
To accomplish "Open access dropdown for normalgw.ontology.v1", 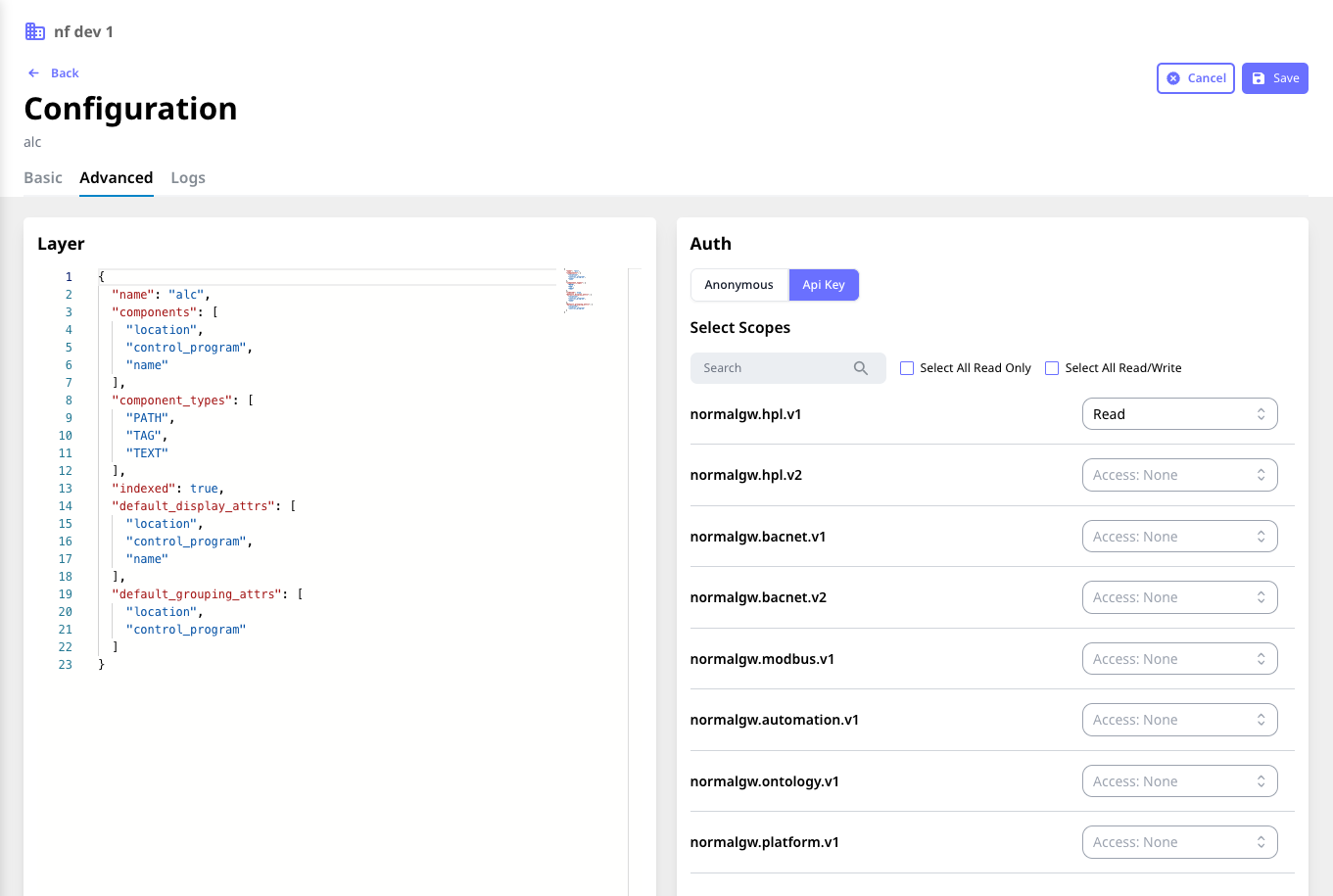I will click(x=1180, y=781).
